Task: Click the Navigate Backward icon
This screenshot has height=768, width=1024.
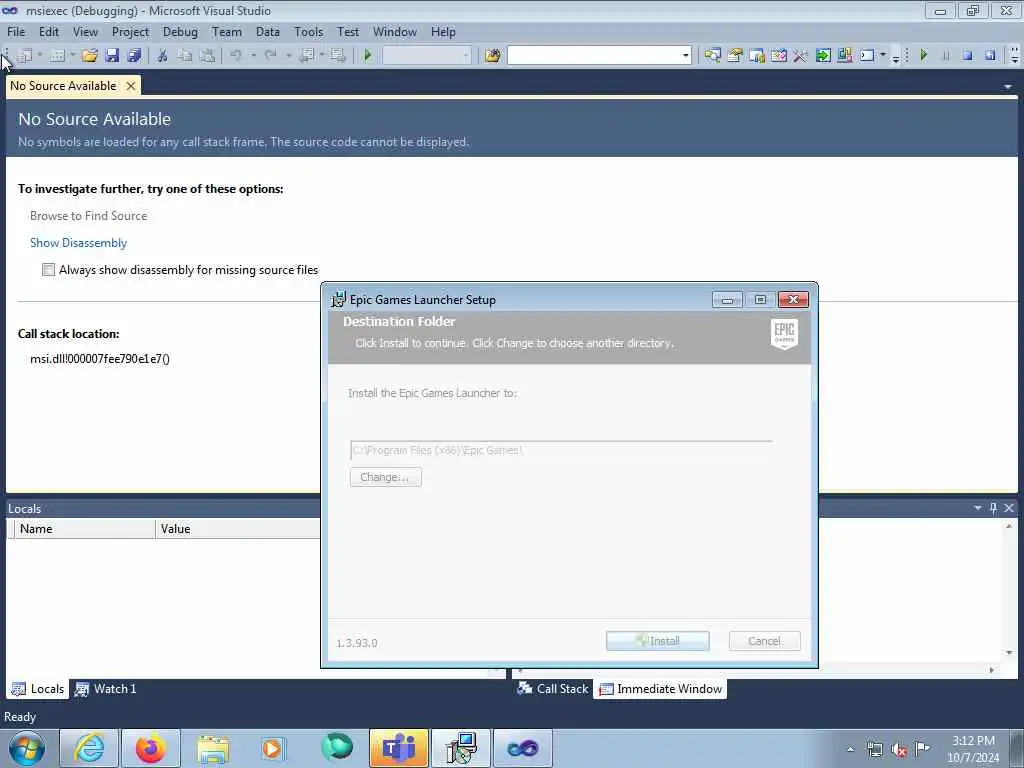Action: pyautogui.click(x=306, y=56)
